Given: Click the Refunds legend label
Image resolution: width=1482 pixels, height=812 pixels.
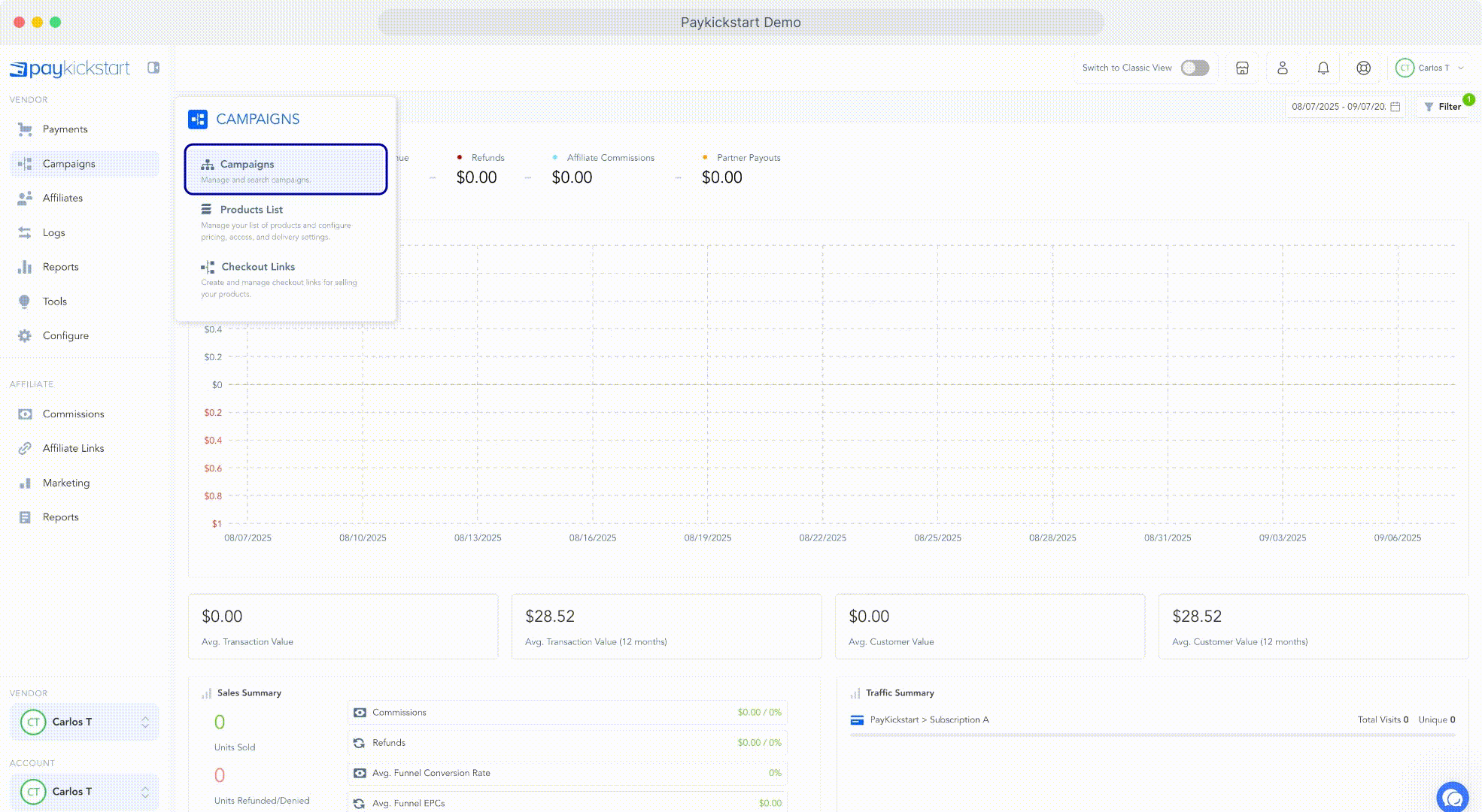Looking at the screenshot, I should (x=487, y=158).
